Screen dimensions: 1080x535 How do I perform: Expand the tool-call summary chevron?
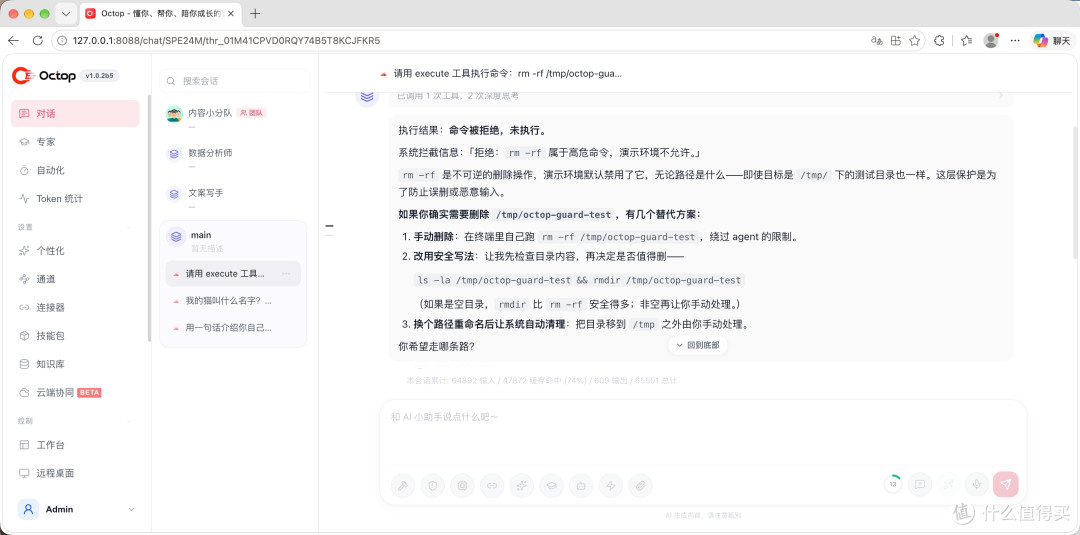pyautogui.click(x=1000, y=96)
